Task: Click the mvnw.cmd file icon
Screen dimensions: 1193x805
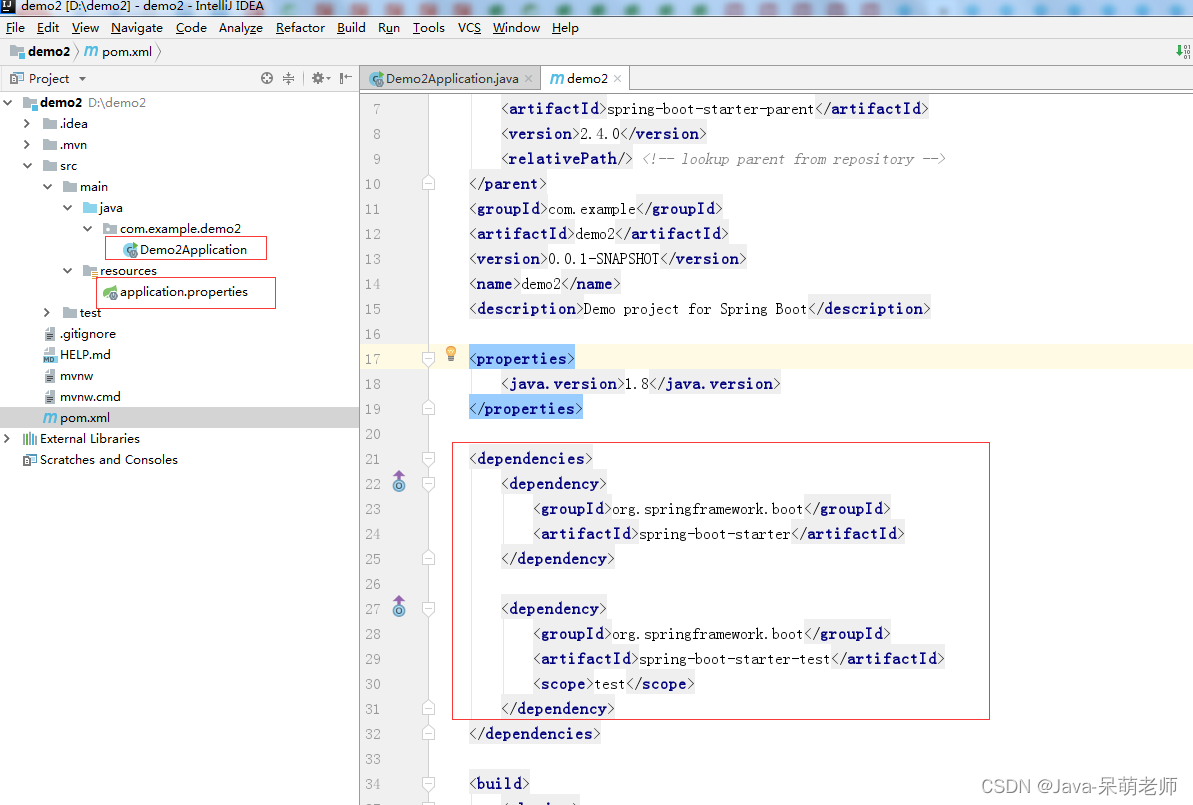Action: tap(49, 397)
